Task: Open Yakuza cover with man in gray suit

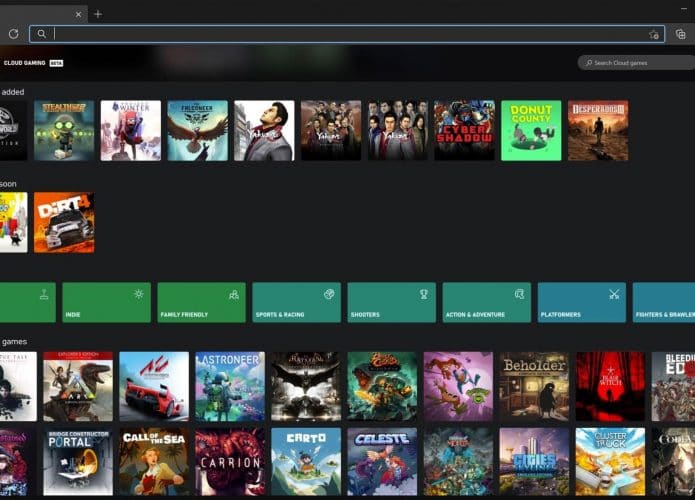Action: [x=264, y=130]
